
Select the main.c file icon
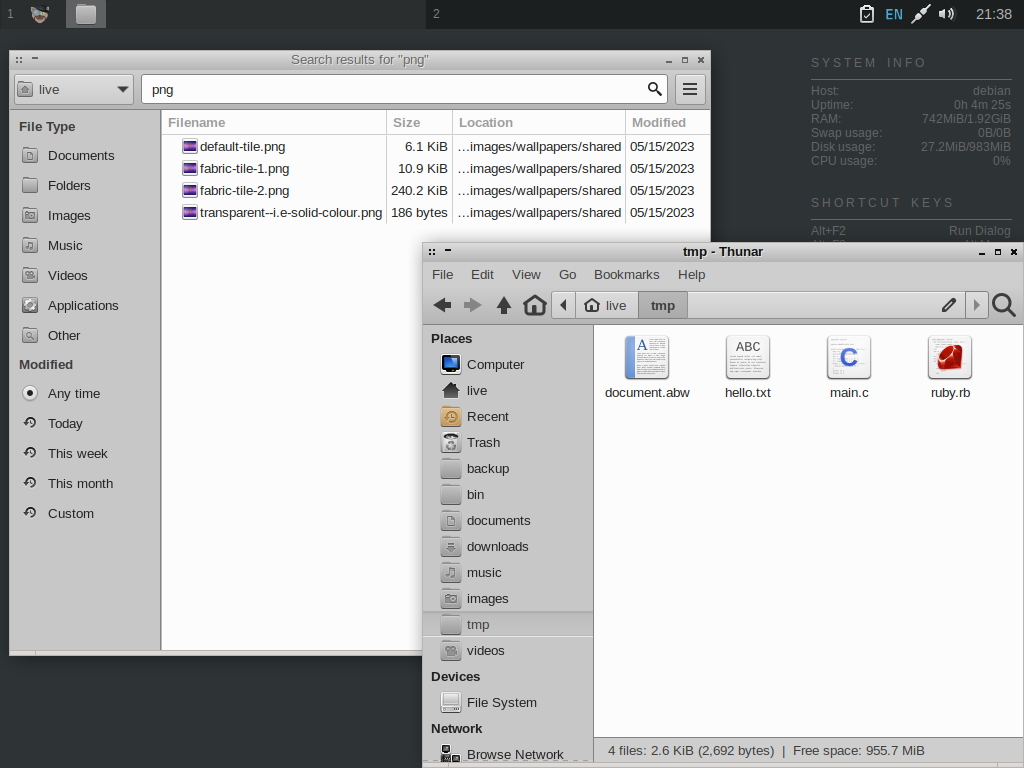pos(849,358)
